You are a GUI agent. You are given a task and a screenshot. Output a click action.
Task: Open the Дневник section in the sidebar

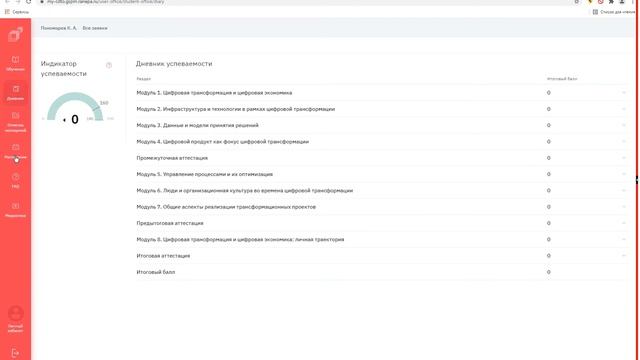click(16, 93)
